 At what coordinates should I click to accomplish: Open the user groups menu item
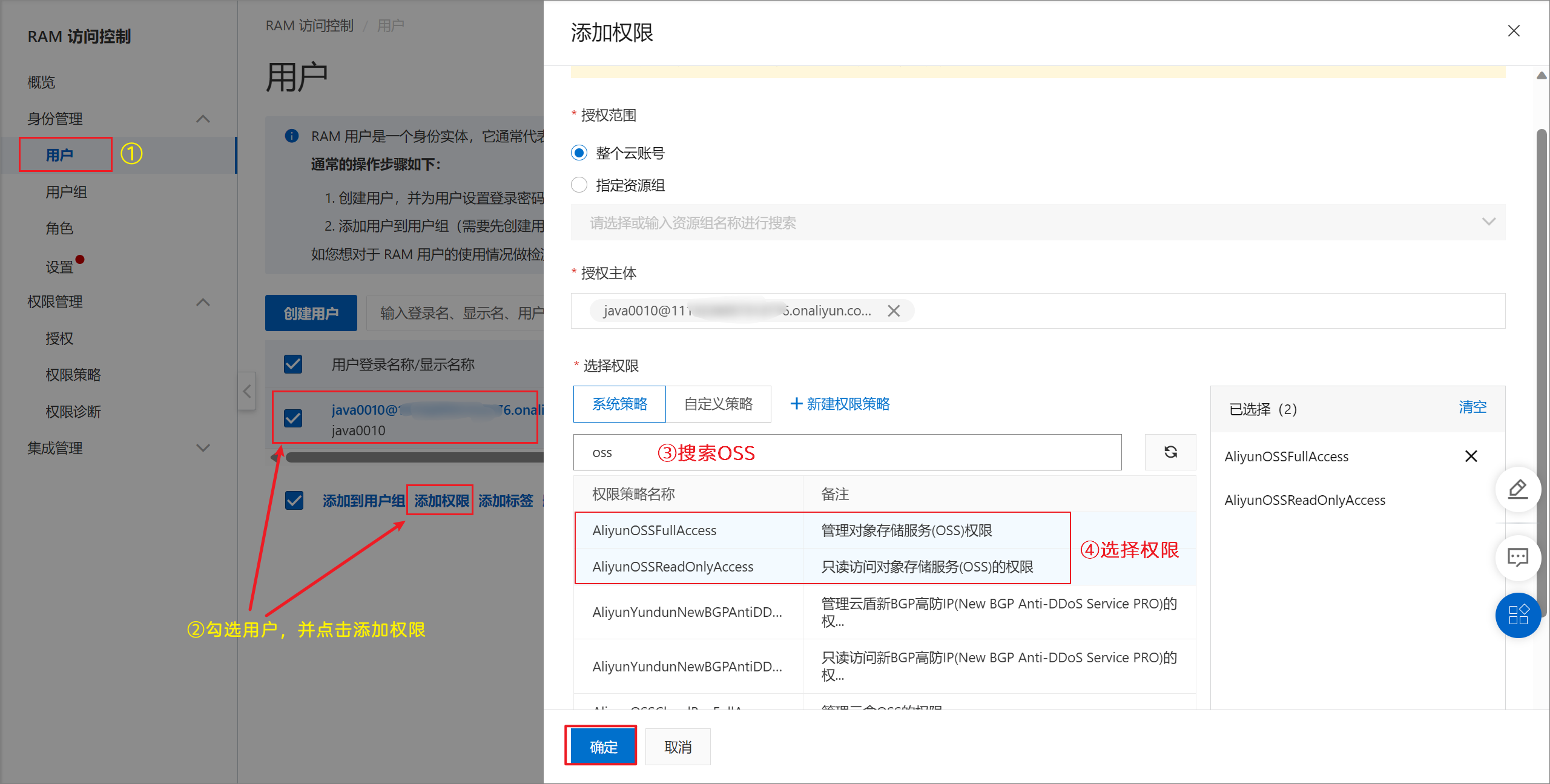pyautogui.click(x=67, y=192)
